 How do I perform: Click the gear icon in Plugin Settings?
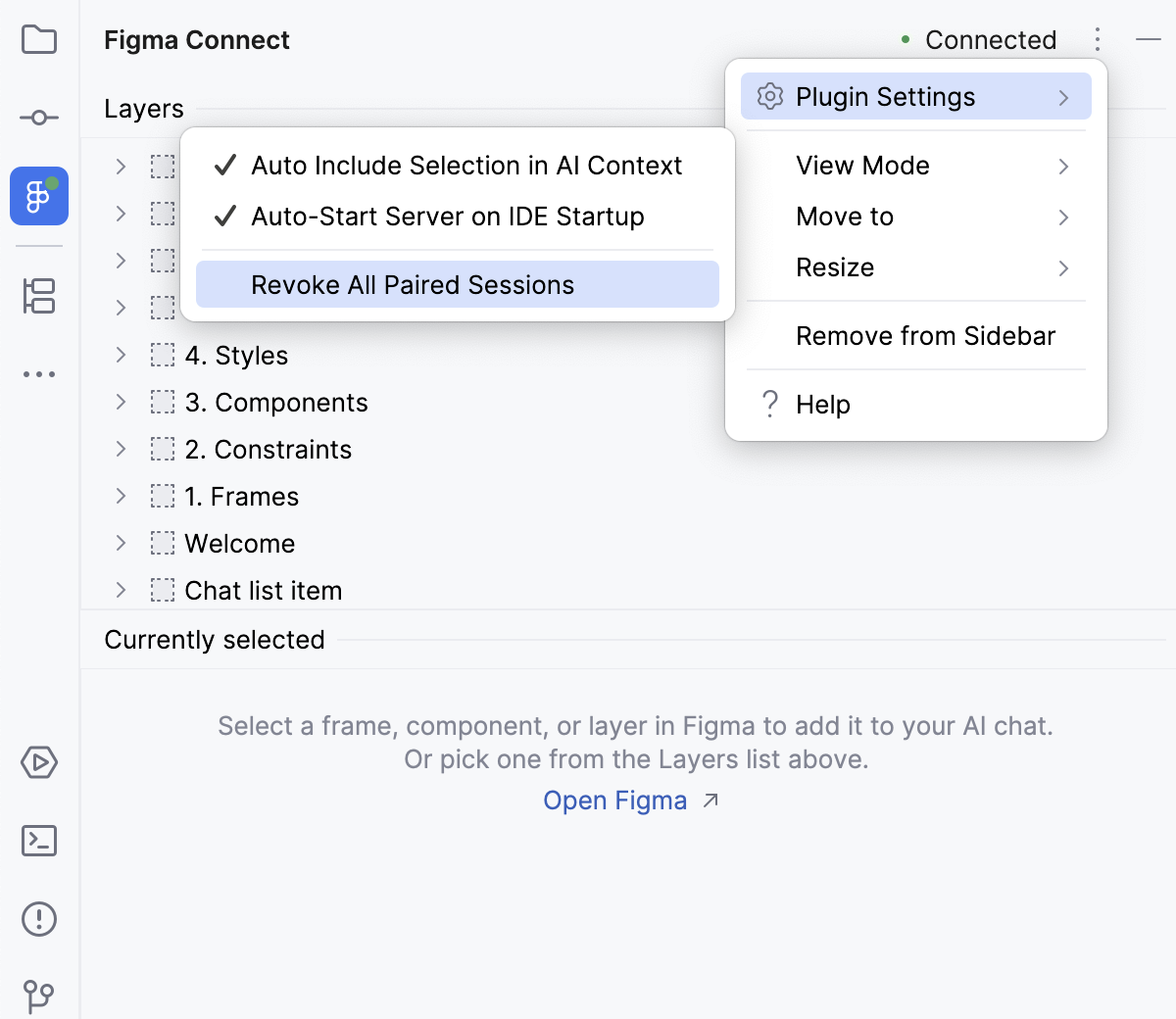pyautogui.click(x=770, y=96)
